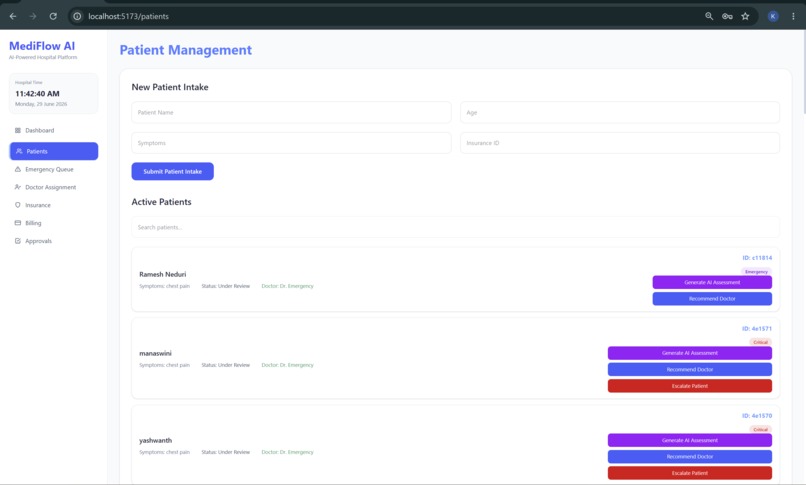Click the patient name yashwanth

[155, 441]
